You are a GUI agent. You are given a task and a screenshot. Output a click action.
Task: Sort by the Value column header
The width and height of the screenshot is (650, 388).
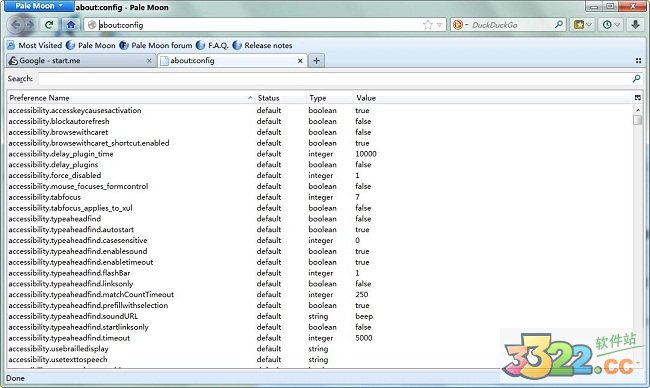[493, 98]
